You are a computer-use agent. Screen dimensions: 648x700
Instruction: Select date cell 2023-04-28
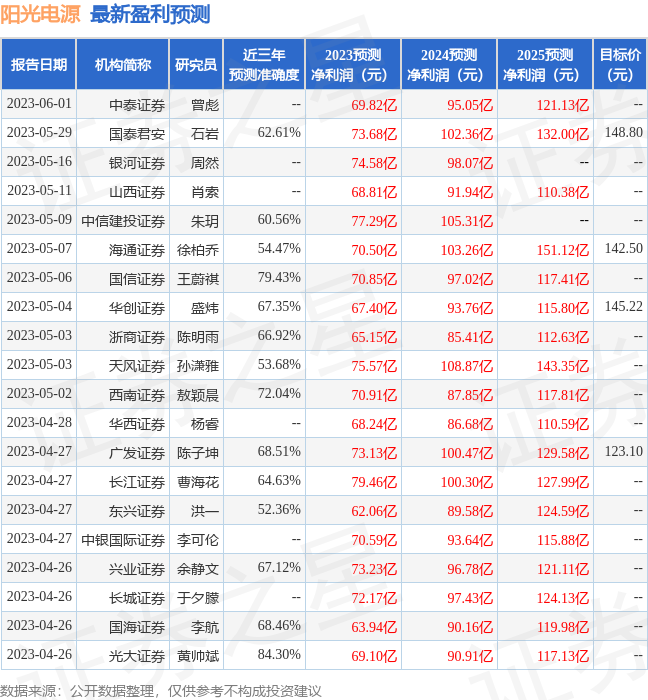click(39, 423)
